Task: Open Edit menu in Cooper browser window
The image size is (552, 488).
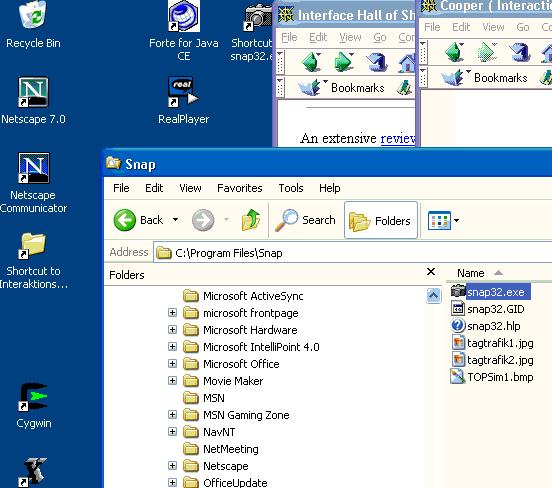Action: tap(461, 27)
